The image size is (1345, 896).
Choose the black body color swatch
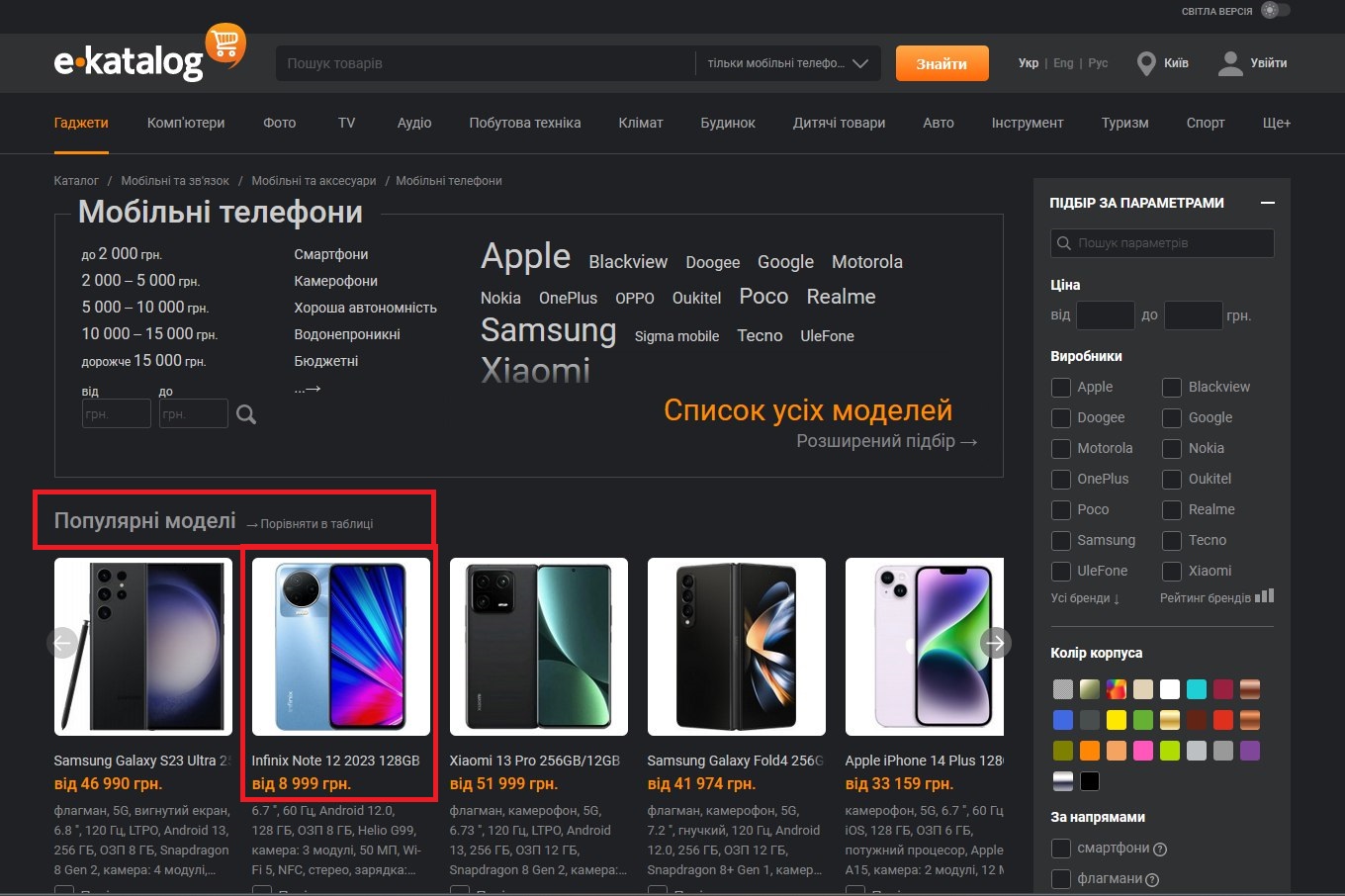tap(1090, 781)
